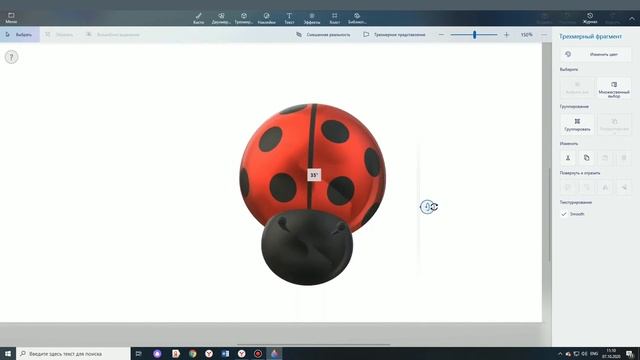
Task: Click the greyed Ungroup button
Action: (x=614, y=124)
